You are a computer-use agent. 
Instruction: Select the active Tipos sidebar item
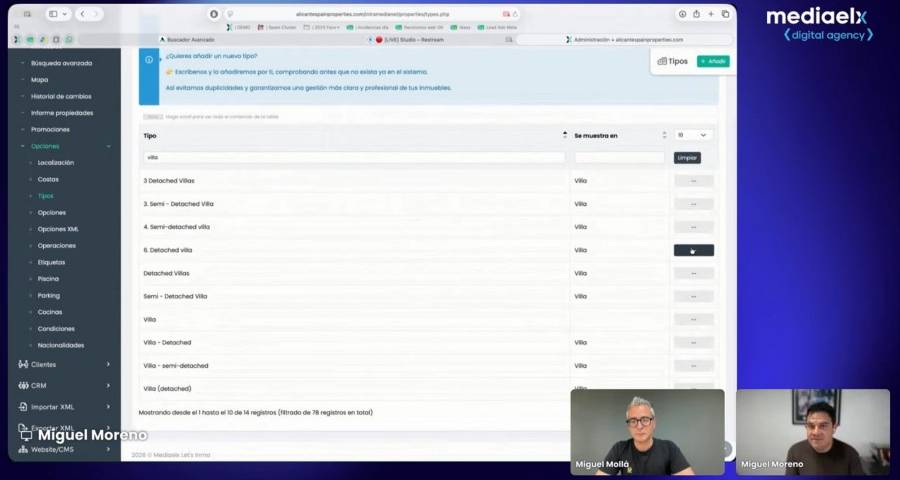point(45,196)
